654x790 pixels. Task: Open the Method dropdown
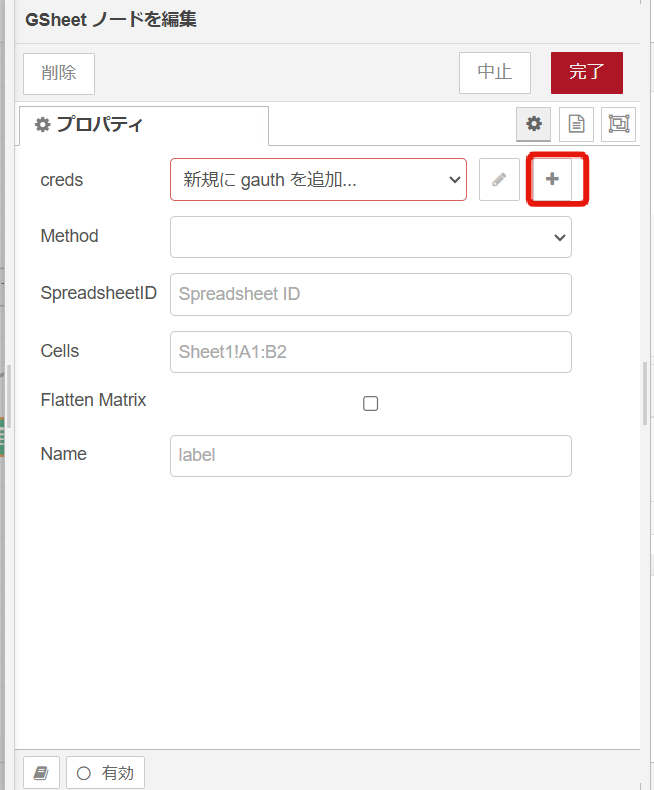pyautogui.click(x=371, y=237)
